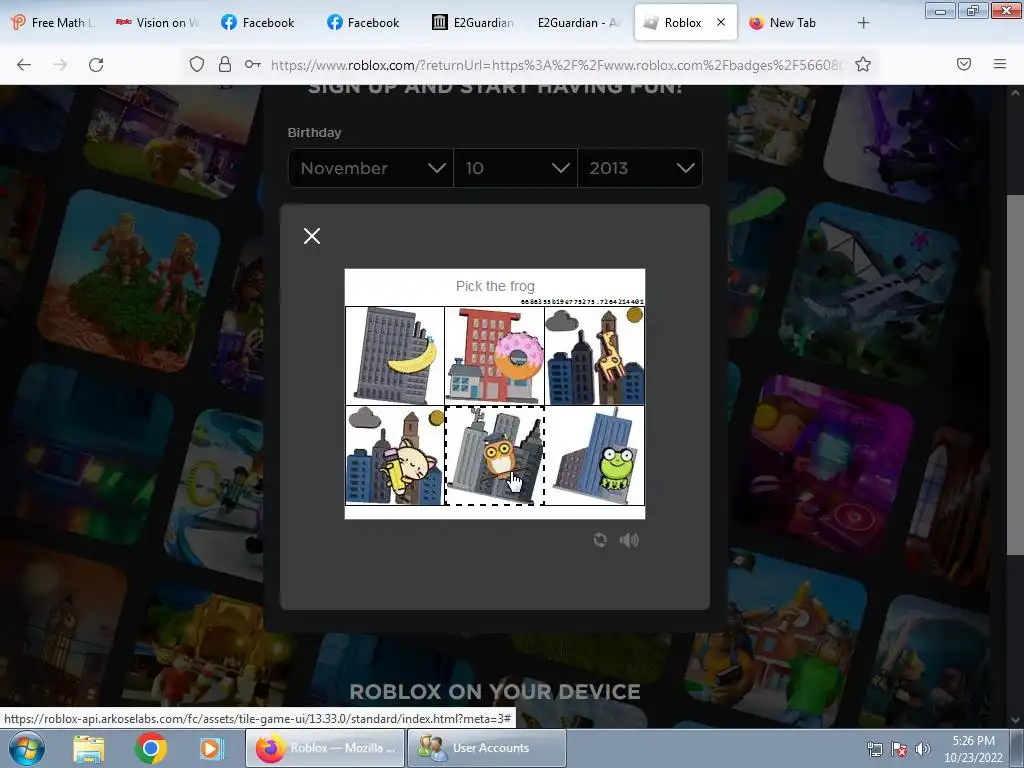This screenshot has width=1024, height=768.
Task: Pick the green frog captcha tile
Action: click(x=594, y=455)
